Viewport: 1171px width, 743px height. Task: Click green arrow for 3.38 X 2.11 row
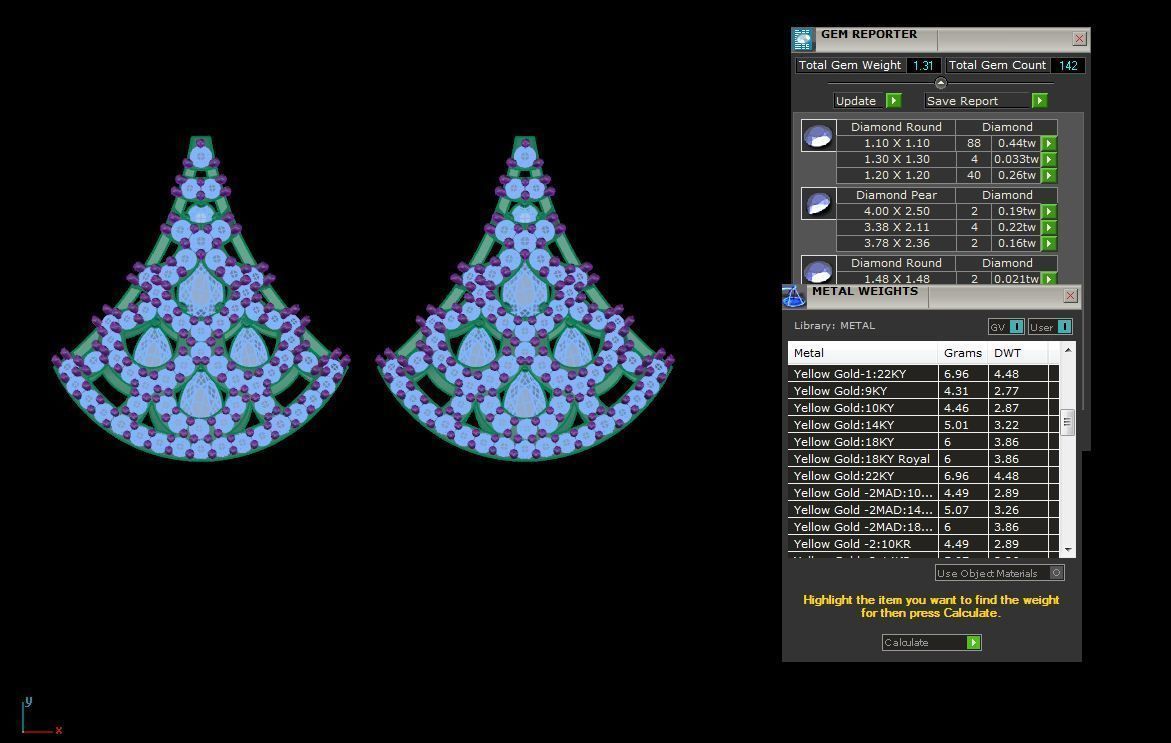[1049, 227]
